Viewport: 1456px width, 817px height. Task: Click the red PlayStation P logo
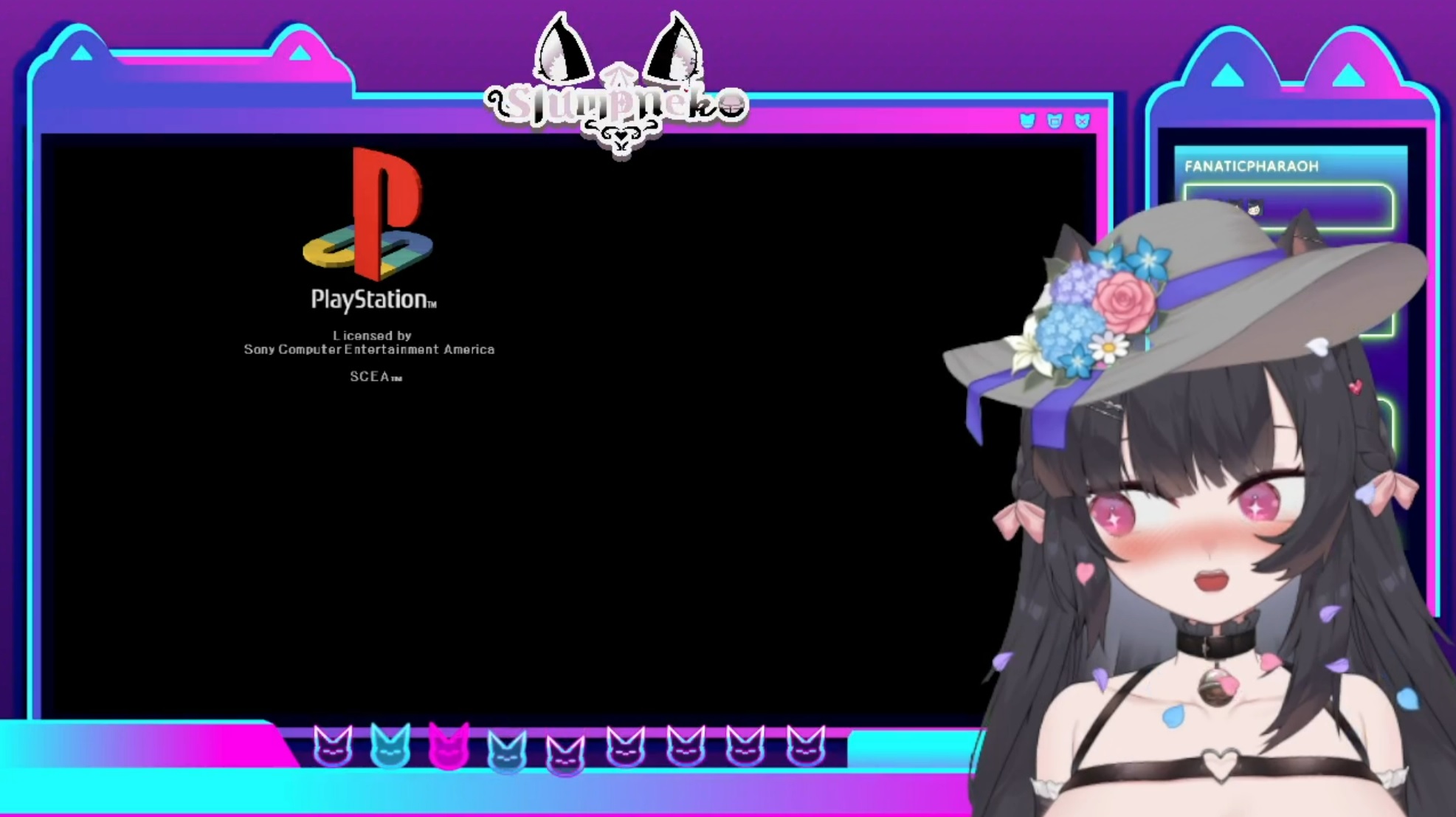(368, 214)
